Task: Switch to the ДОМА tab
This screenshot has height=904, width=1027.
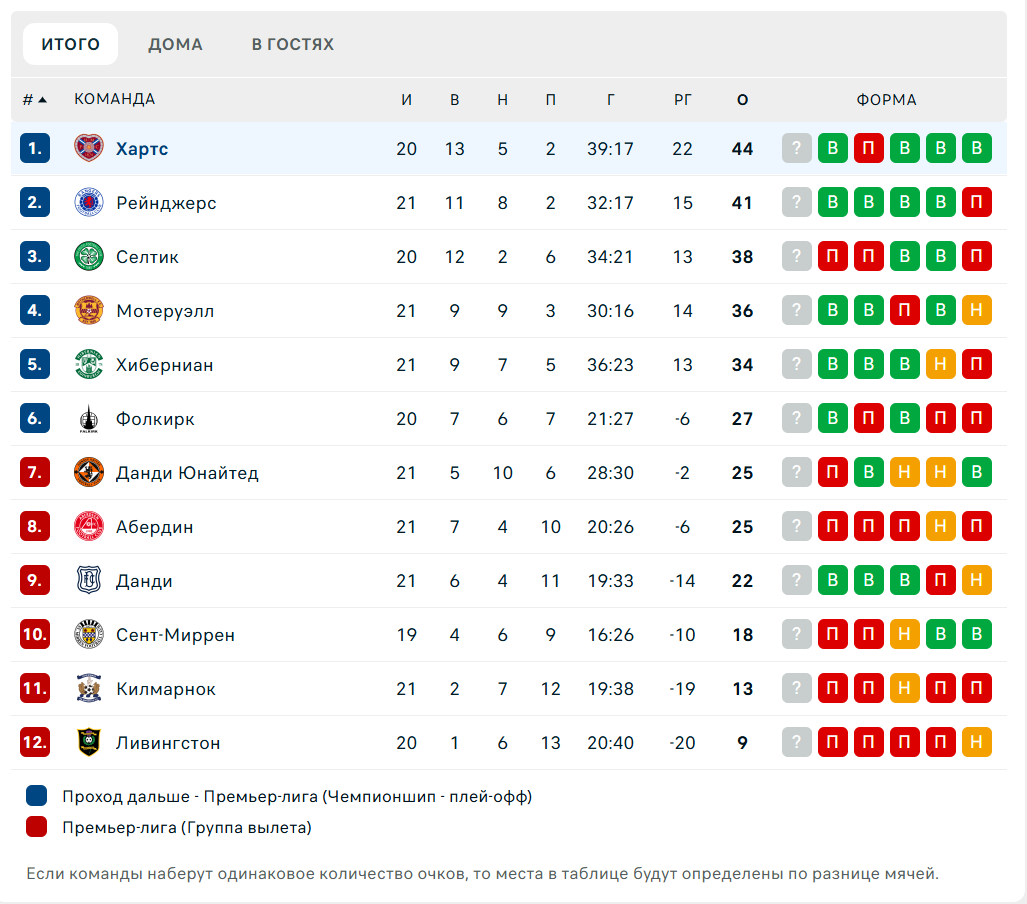Action: pyautogui.click(x=175, y=44)
